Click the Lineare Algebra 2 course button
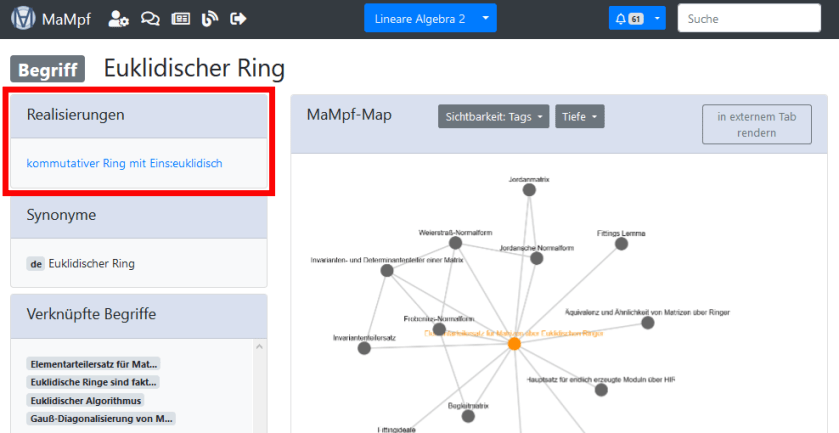 [x=419, y=18]
